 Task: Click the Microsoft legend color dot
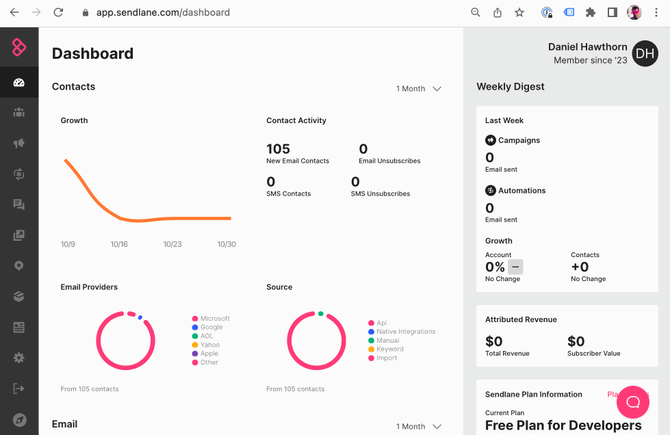pyautogui.click(x=195, y=319)
